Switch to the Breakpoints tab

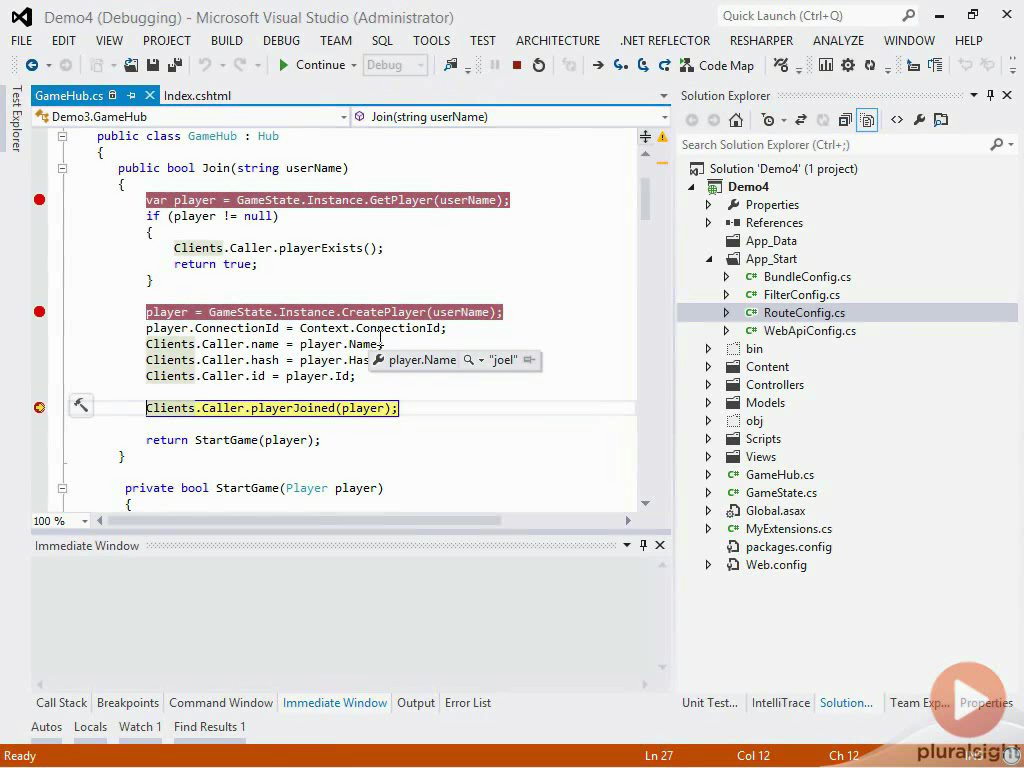(x=128, y=703)
